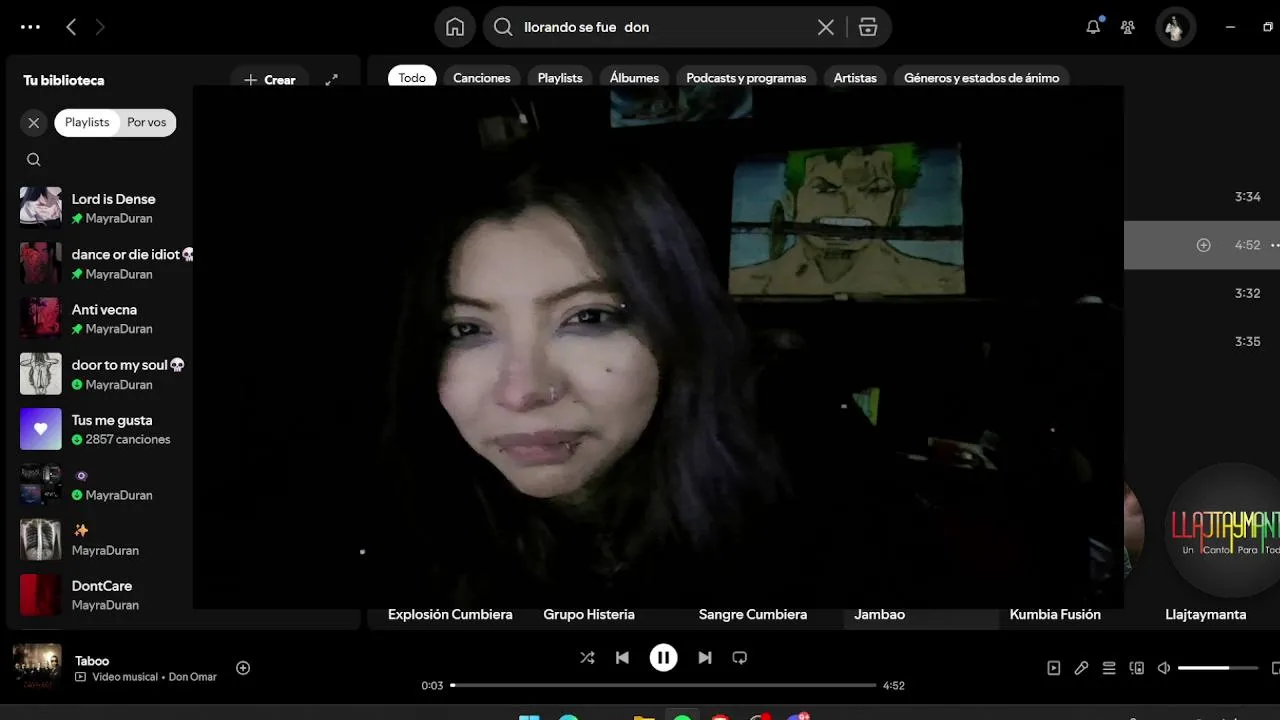1280x720 pixels.
Task: Select the Artistas tab
Action: pos(855,78)
